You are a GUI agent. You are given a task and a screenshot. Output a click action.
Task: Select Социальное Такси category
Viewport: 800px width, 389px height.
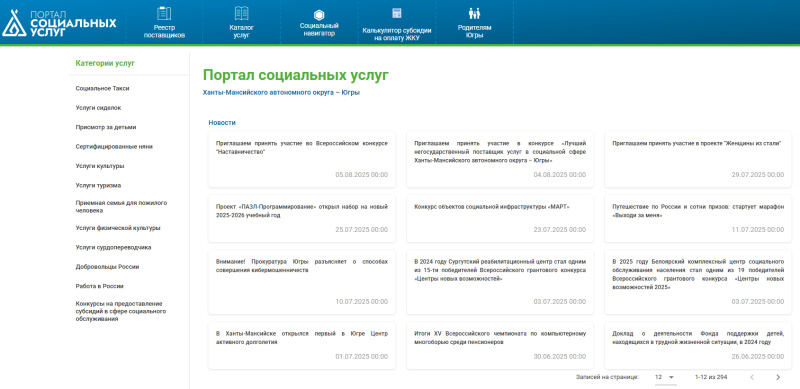[103, 88]
